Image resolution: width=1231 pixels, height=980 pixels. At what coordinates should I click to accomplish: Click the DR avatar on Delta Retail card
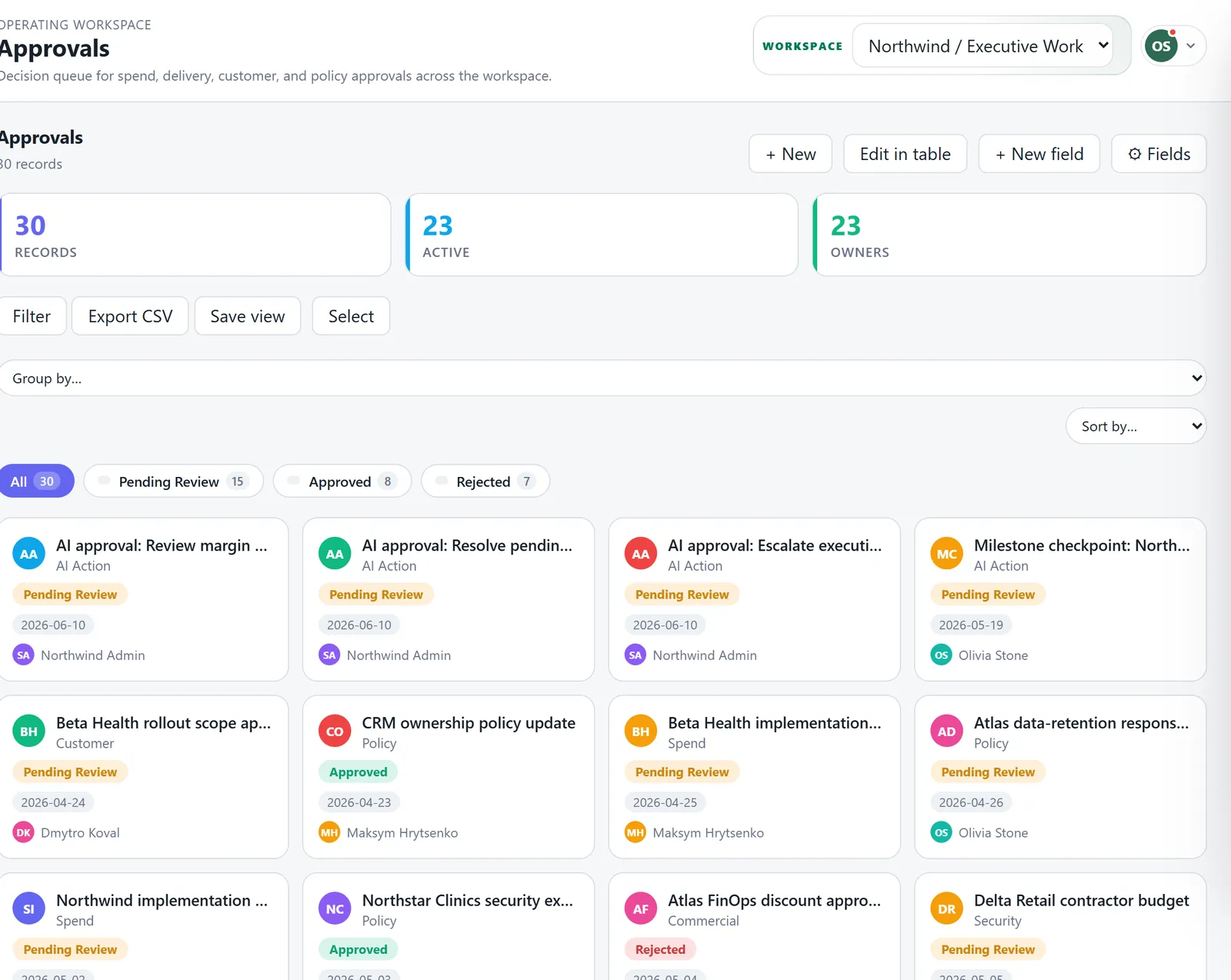pos(947,909)
